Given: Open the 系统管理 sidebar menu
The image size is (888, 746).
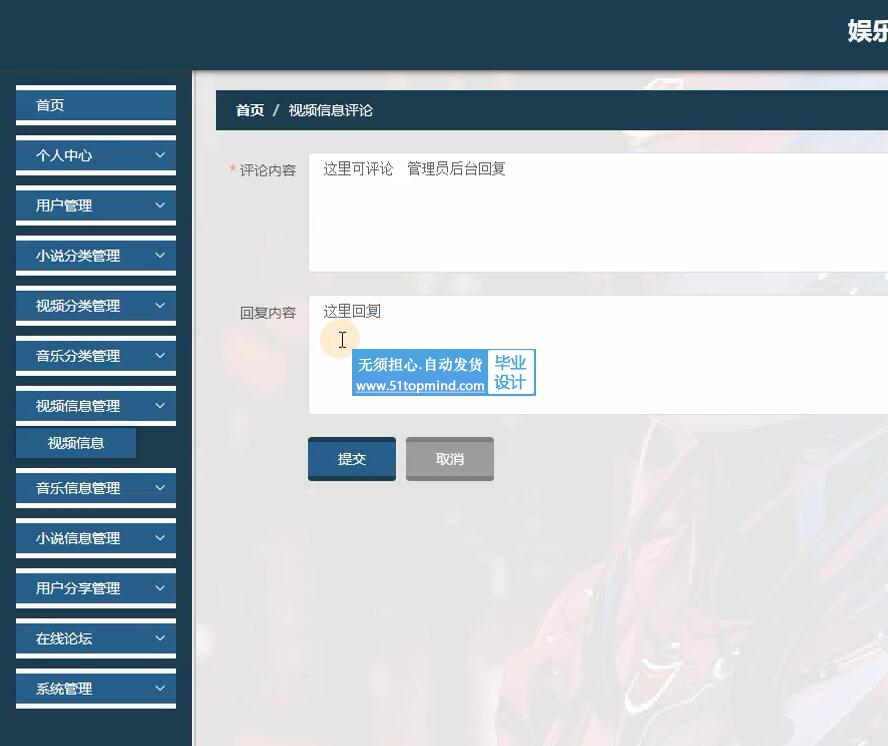Looking at the screenshot, I should 96,689.
